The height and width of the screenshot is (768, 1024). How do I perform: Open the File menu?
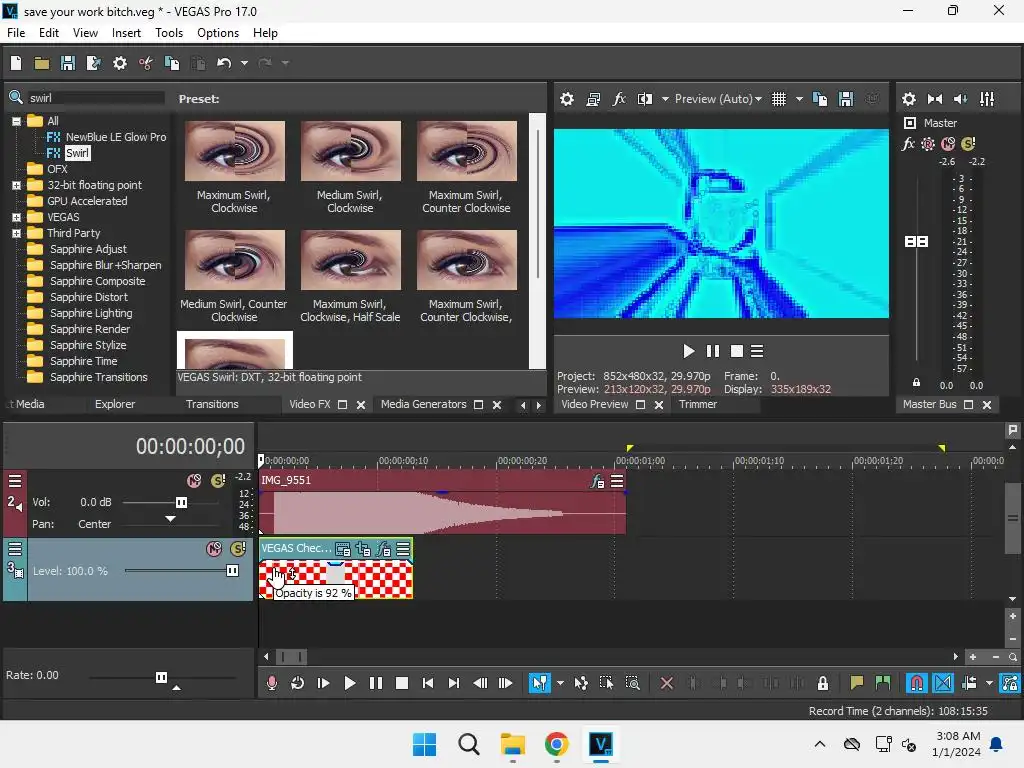(x=16, y=33)
